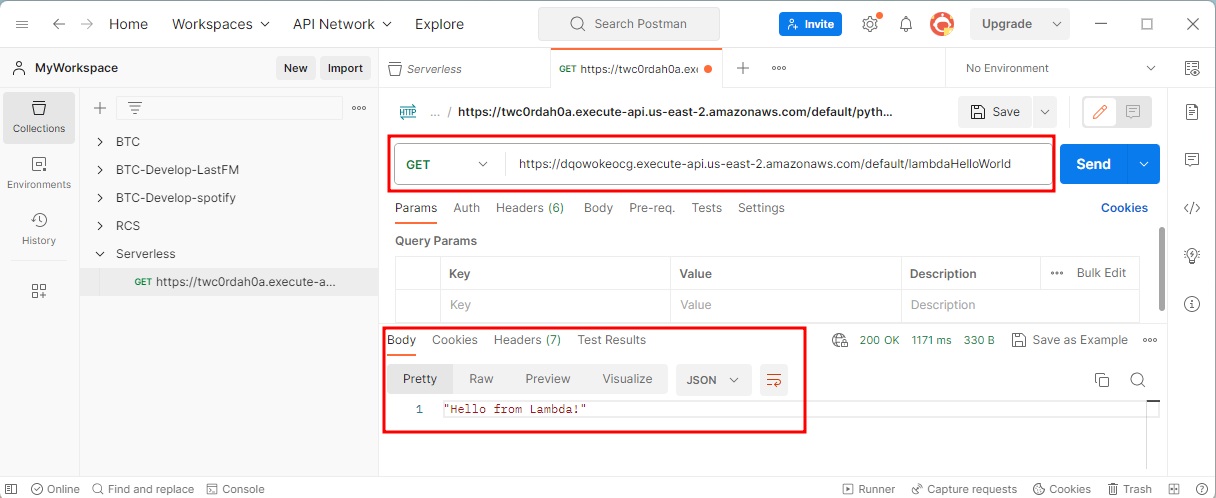Click the New button

[x=296, y=68]
